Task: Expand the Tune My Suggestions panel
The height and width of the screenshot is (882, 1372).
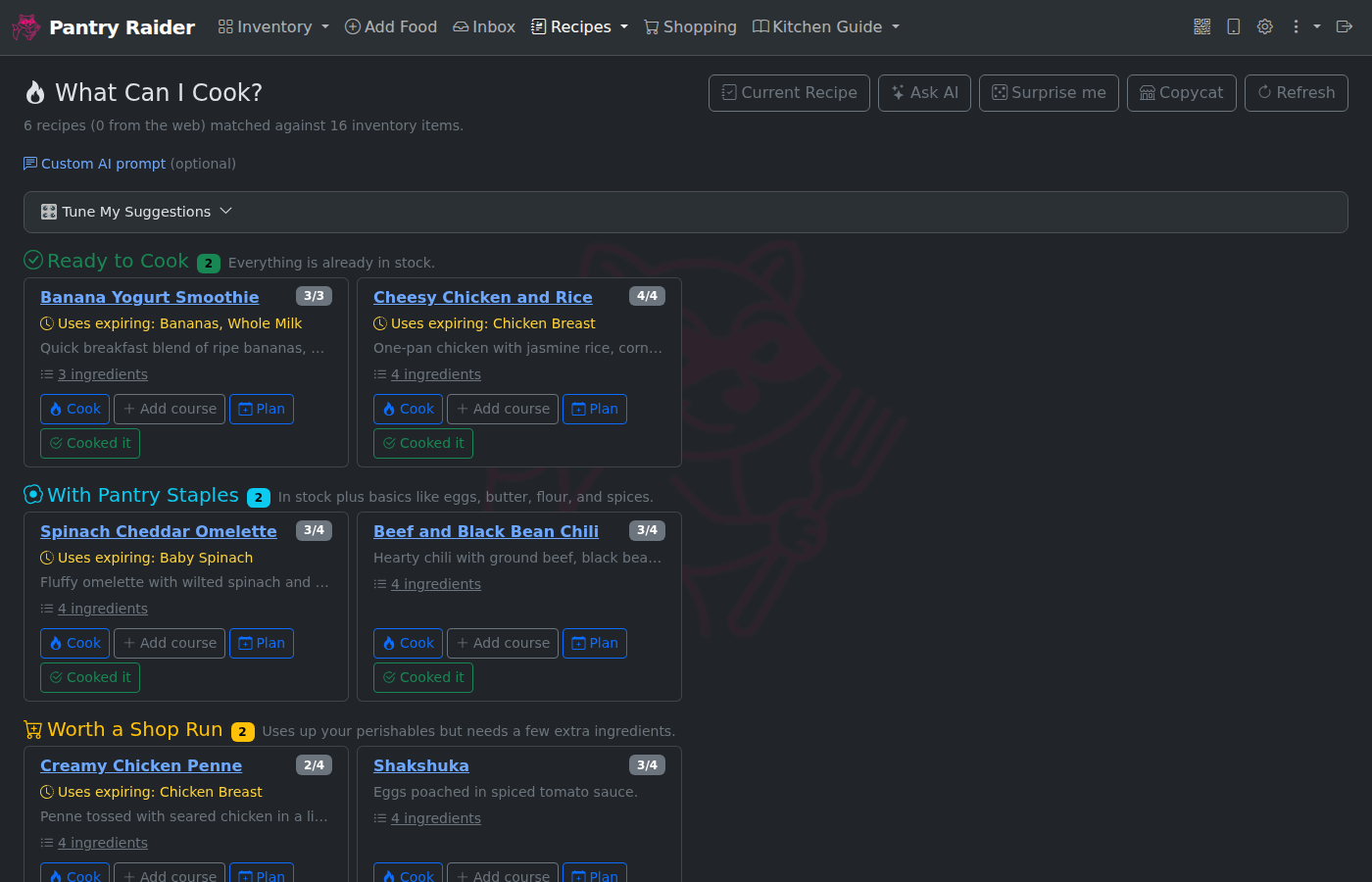Action: click(x=686, y=212)
